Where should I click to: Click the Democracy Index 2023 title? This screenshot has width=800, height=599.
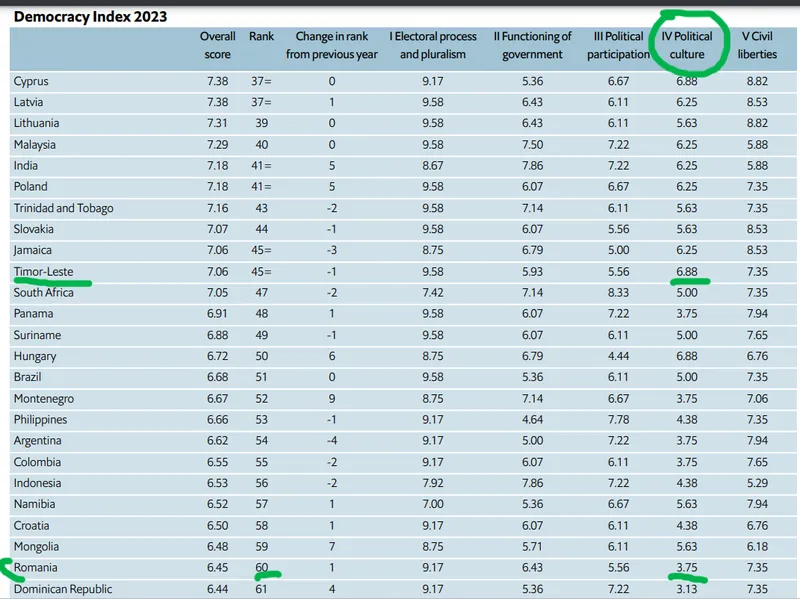tap(90, 16)
